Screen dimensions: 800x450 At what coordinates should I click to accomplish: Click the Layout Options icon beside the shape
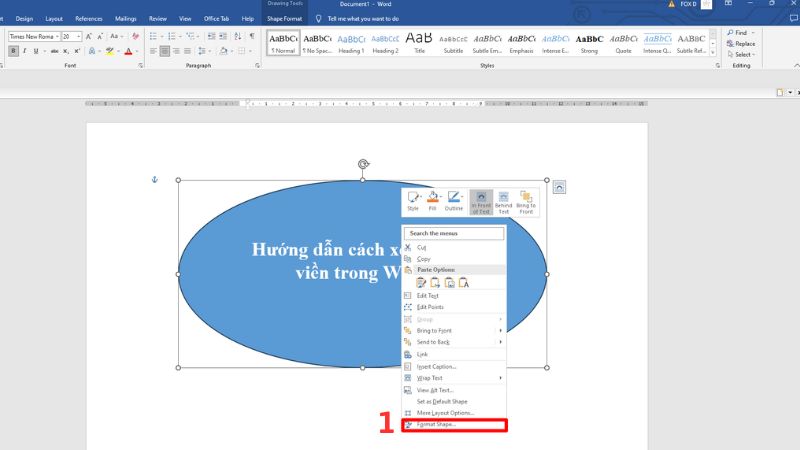click(x=559, y=187)
